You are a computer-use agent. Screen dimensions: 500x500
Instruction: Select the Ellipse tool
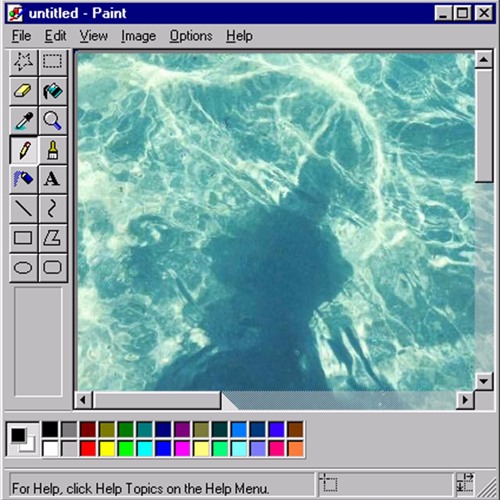[23, 267]
